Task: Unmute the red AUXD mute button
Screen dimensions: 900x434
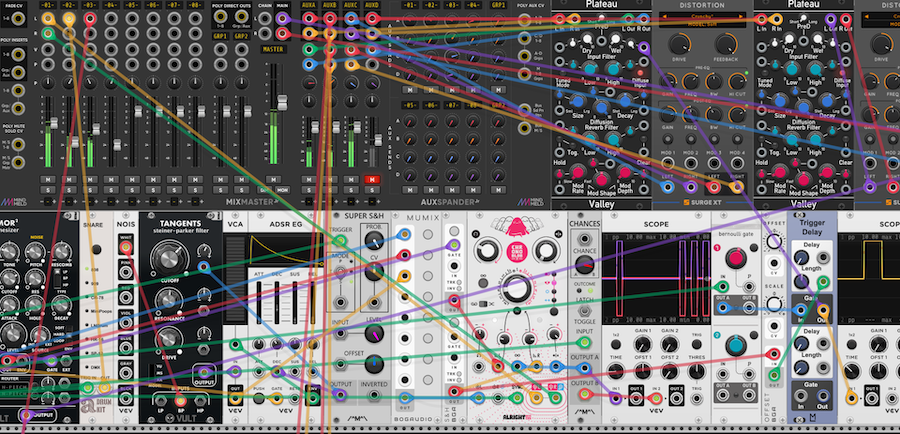Action: (x=372, y=180)
